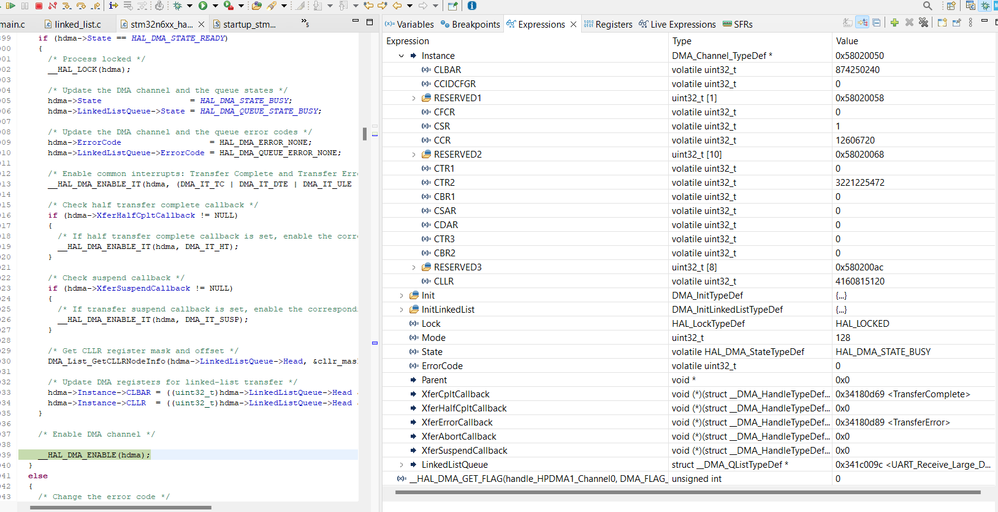Viewport: 998px width, 512px height.
Task: Step Into the current function
Action: click(x=66, y=6)
